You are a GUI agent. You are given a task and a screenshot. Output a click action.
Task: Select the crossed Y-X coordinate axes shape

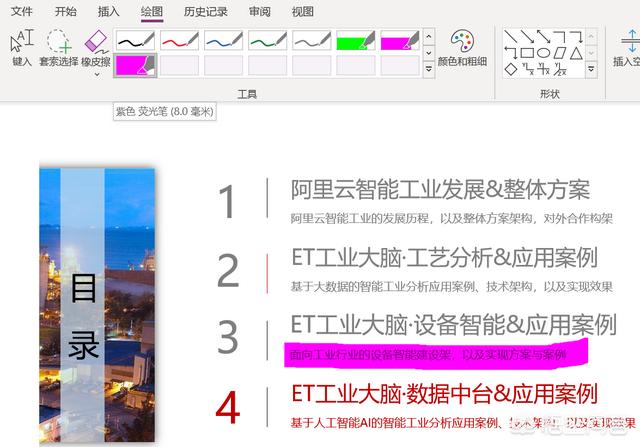coord(543,69)
